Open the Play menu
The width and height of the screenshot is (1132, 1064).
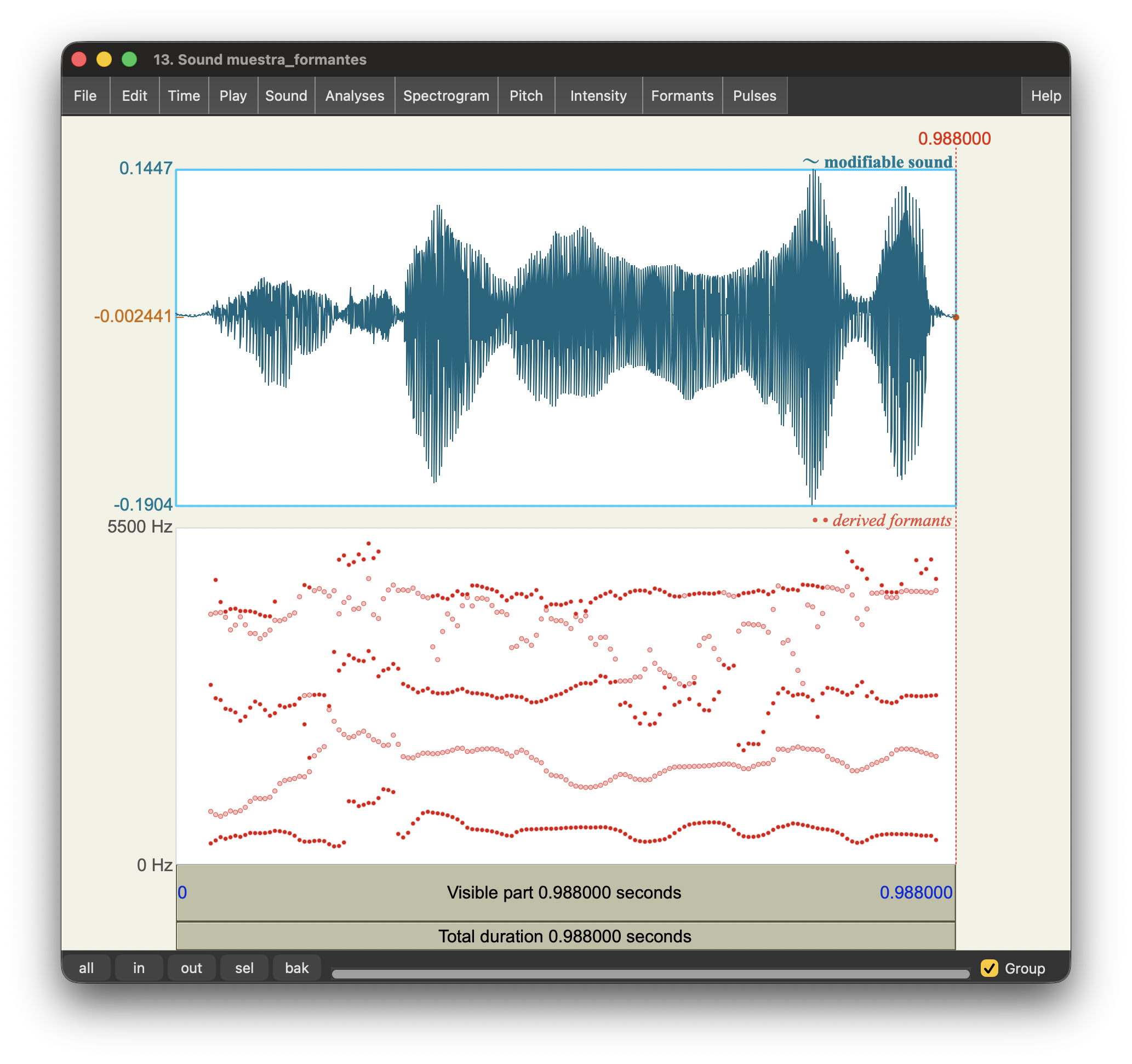pyautogui.click(x=233, y=96)
